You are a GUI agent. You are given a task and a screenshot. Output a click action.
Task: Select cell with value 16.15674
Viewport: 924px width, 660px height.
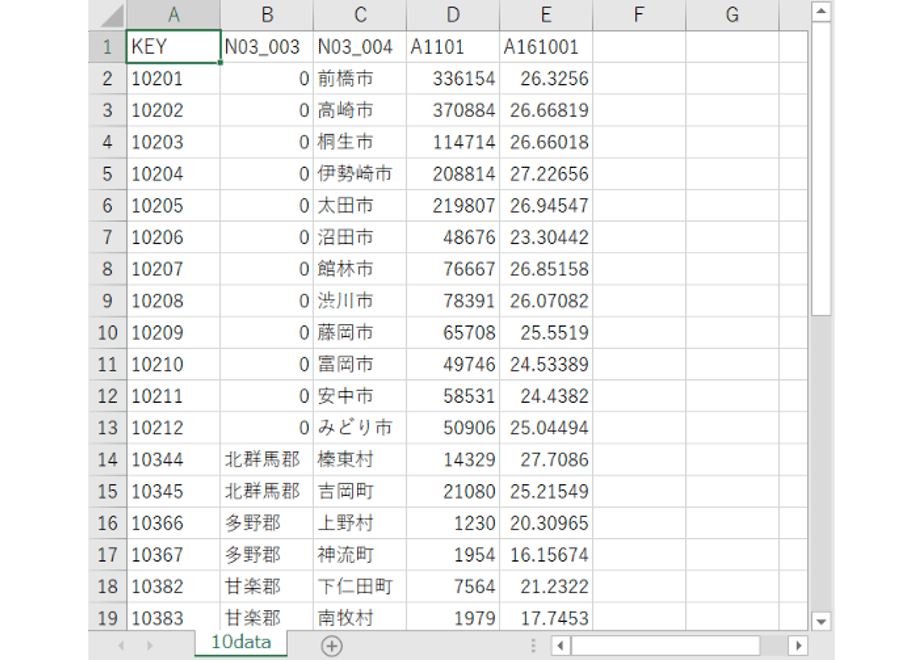[x=546, y=555]
